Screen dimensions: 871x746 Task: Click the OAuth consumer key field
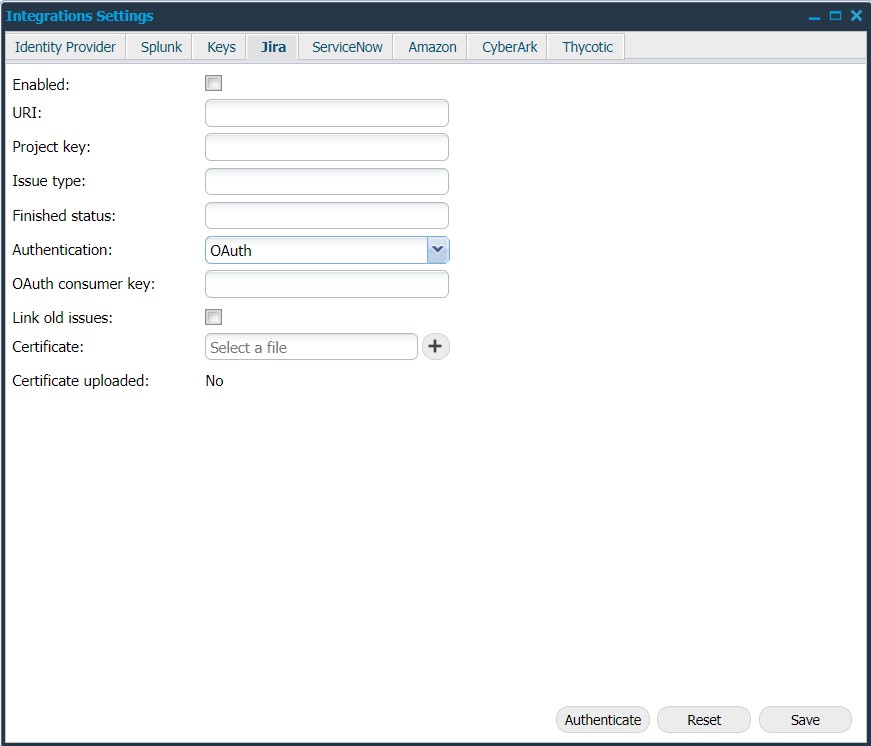(x=326, y=284)
